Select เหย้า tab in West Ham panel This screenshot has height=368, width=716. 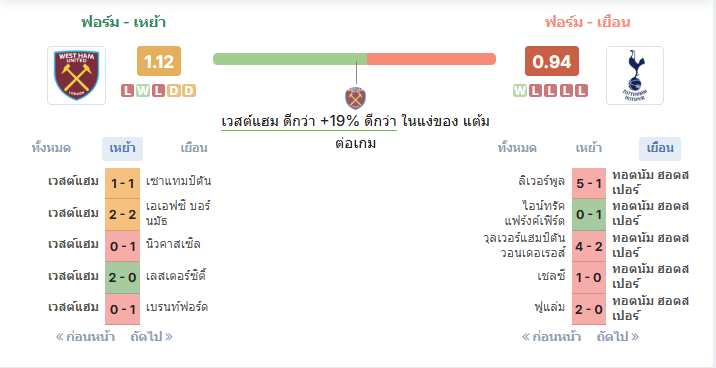click(x=122, y=148)
